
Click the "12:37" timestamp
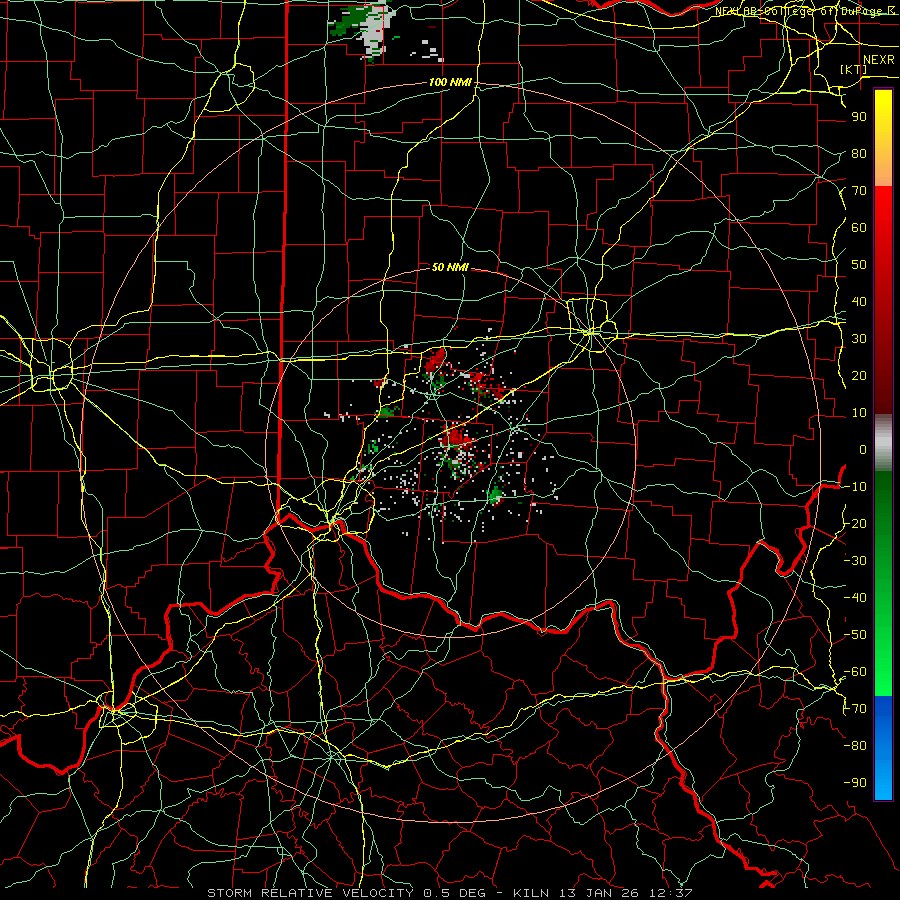(670, 893)
